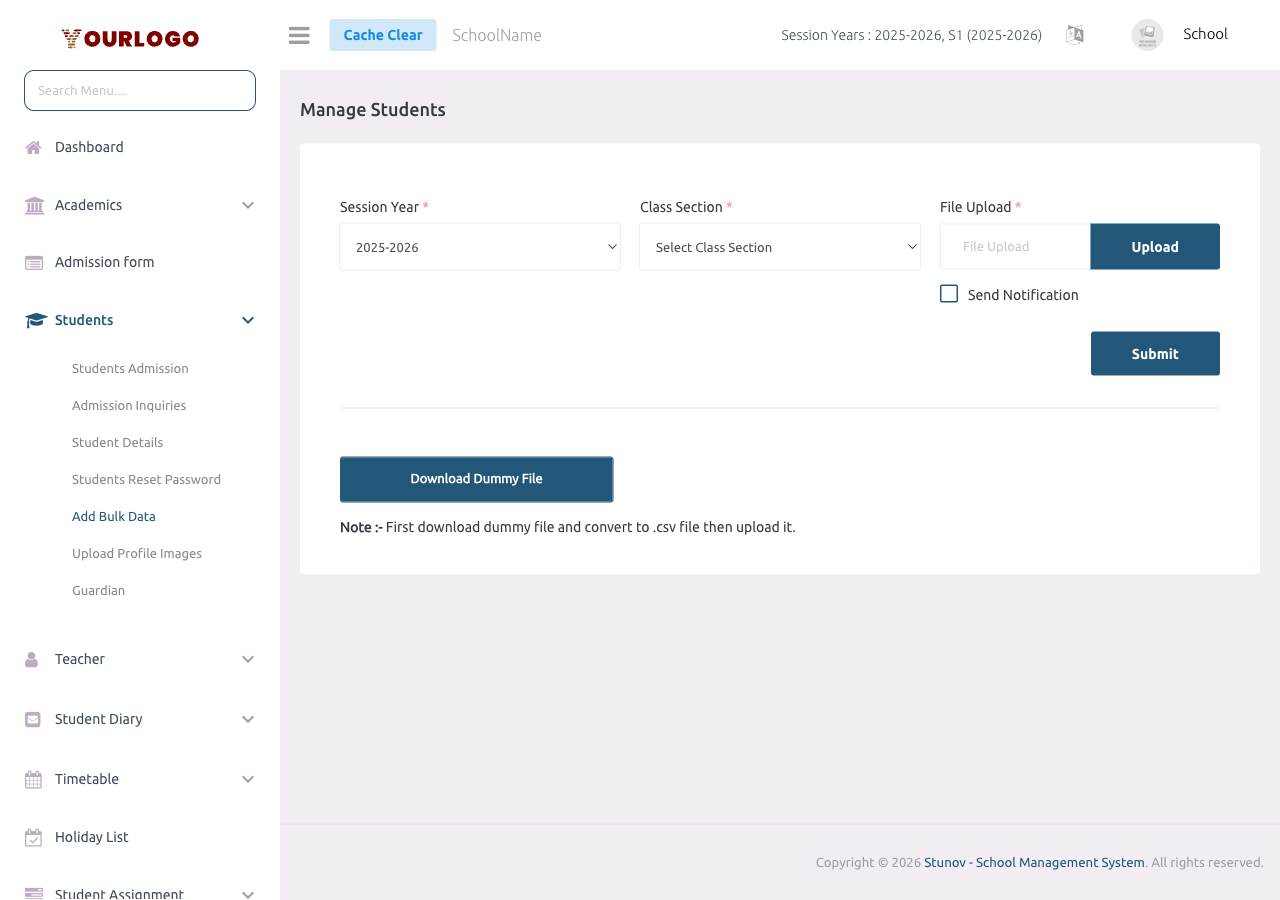
Task: Click the Dashboard home icon
Action: pos(32,146)
